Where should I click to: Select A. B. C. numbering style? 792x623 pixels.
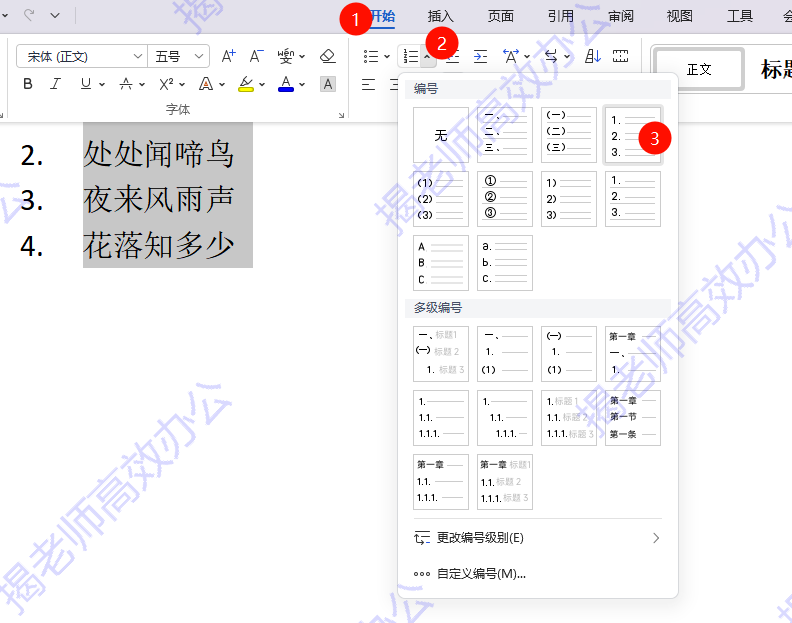point(441,263)
